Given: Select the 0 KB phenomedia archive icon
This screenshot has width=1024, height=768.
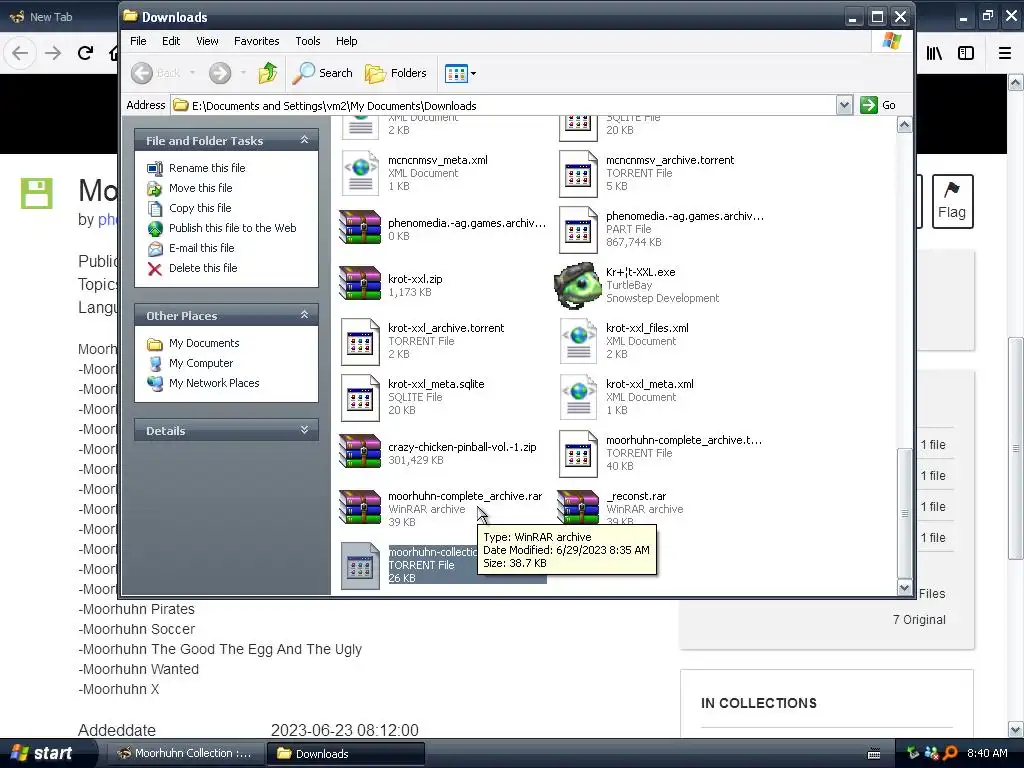Looking at the screenshot, I should pyautogui.click(x=360, y=227).
